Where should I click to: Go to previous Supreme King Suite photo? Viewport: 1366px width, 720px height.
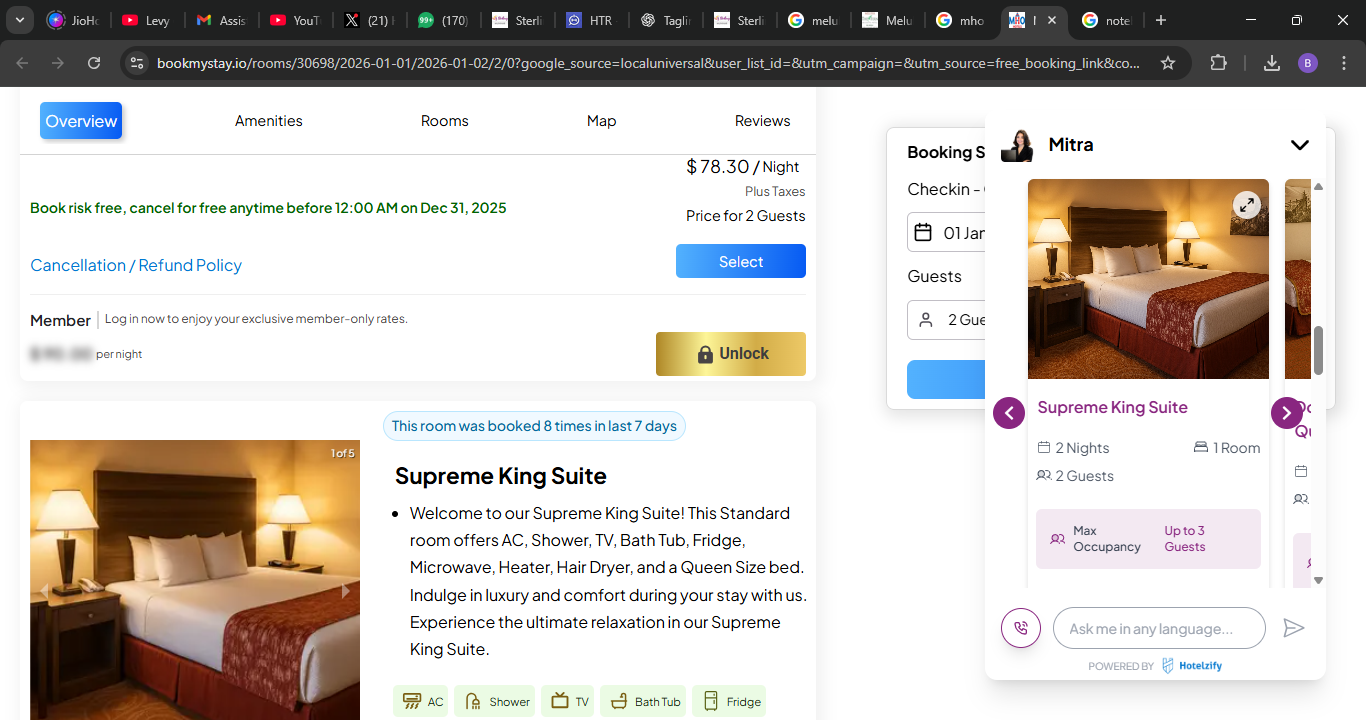click(x=44, y=591)
